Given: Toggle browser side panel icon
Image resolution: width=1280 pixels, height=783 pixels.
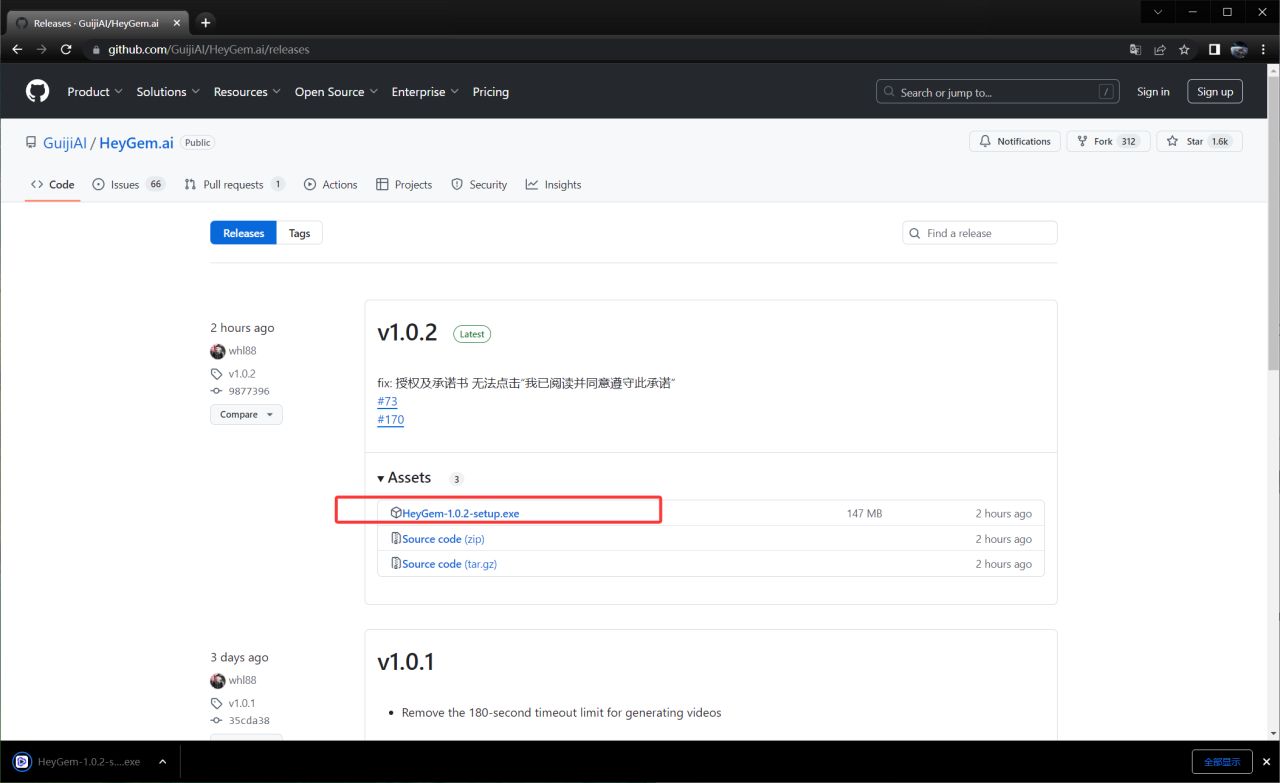Looking at the screenshot, I should point(1214,49).
